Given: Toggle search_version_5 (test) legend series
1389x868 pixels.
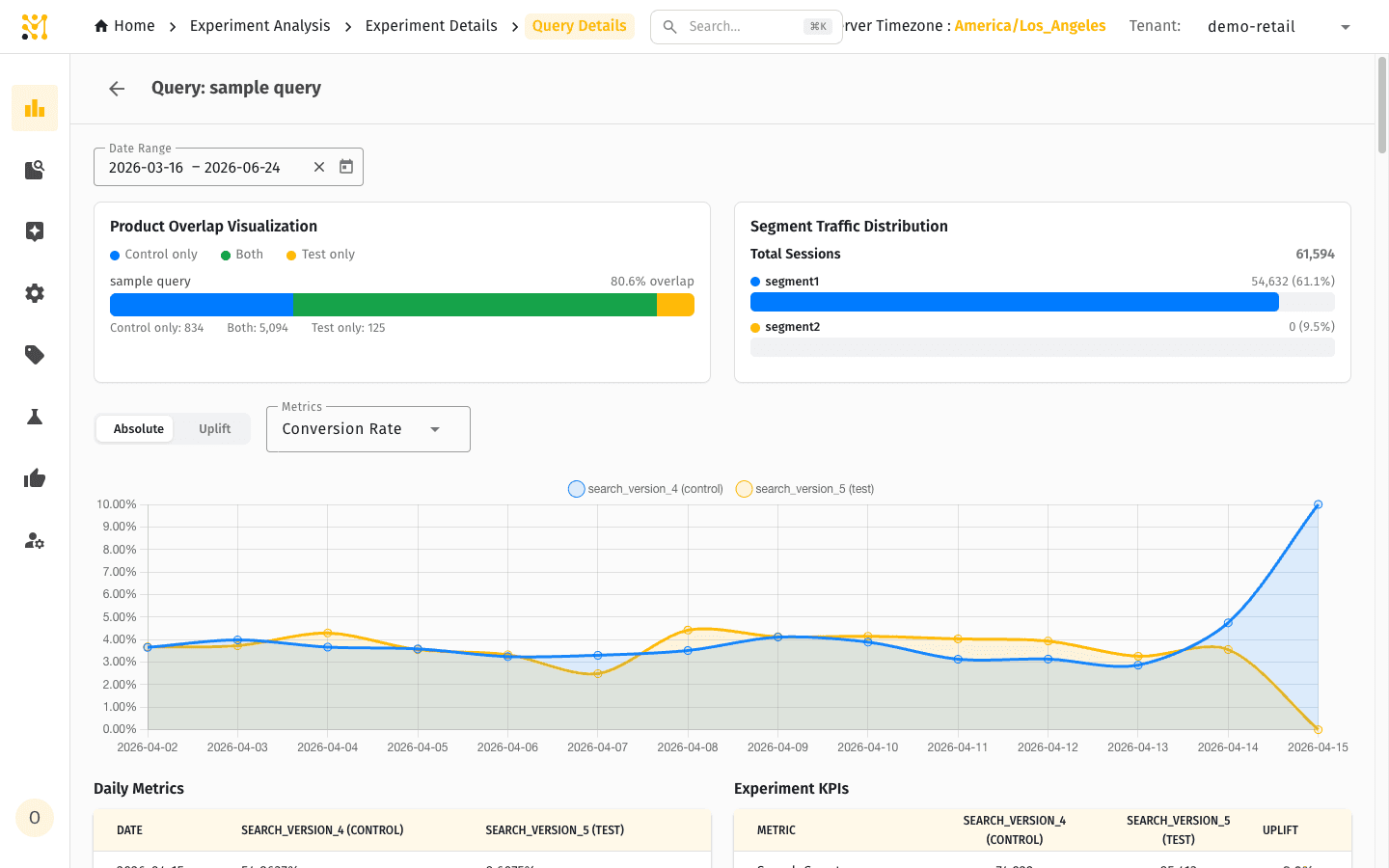Looking at the screenshot, I should tap(804, 489).
